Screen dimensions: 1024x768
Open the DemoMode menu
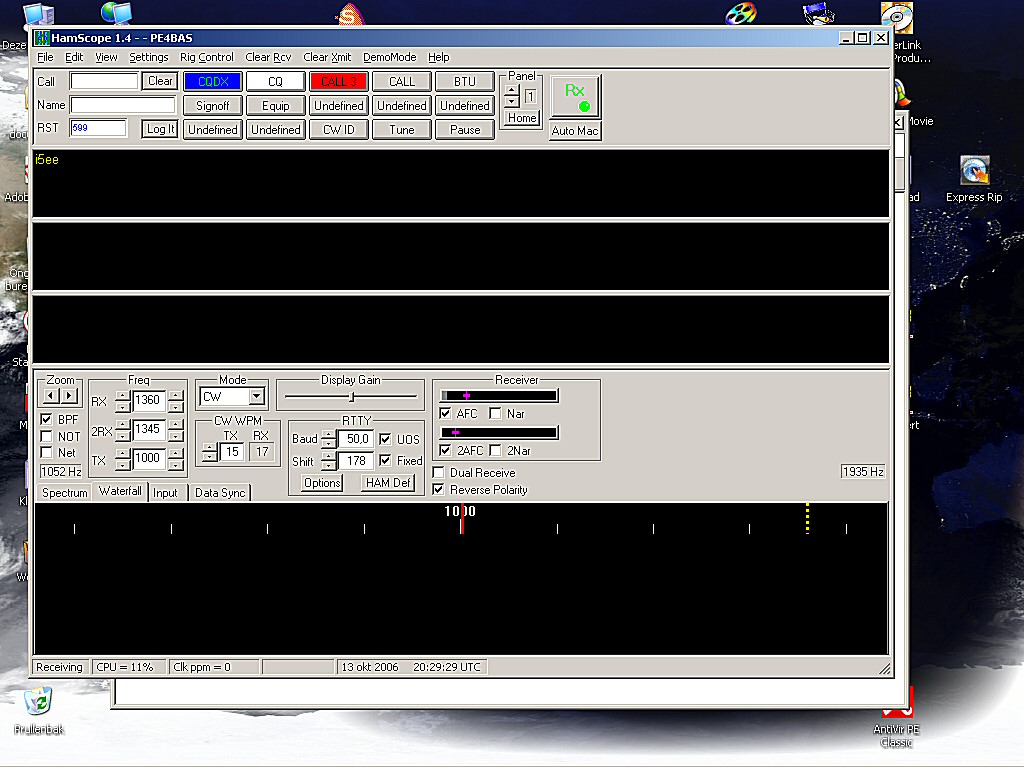click(389, 57)
